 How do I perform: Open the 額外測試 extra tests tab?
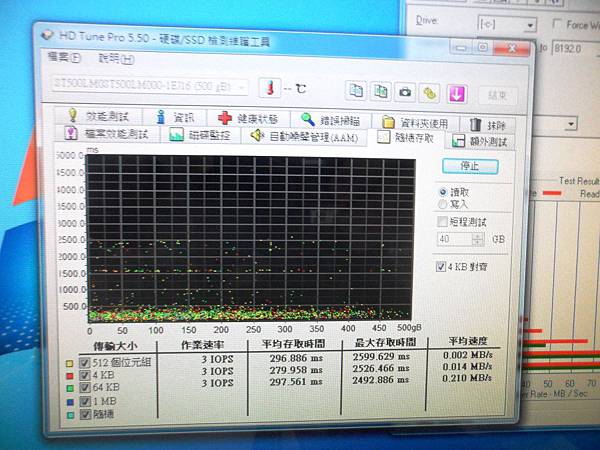(480, 141)
